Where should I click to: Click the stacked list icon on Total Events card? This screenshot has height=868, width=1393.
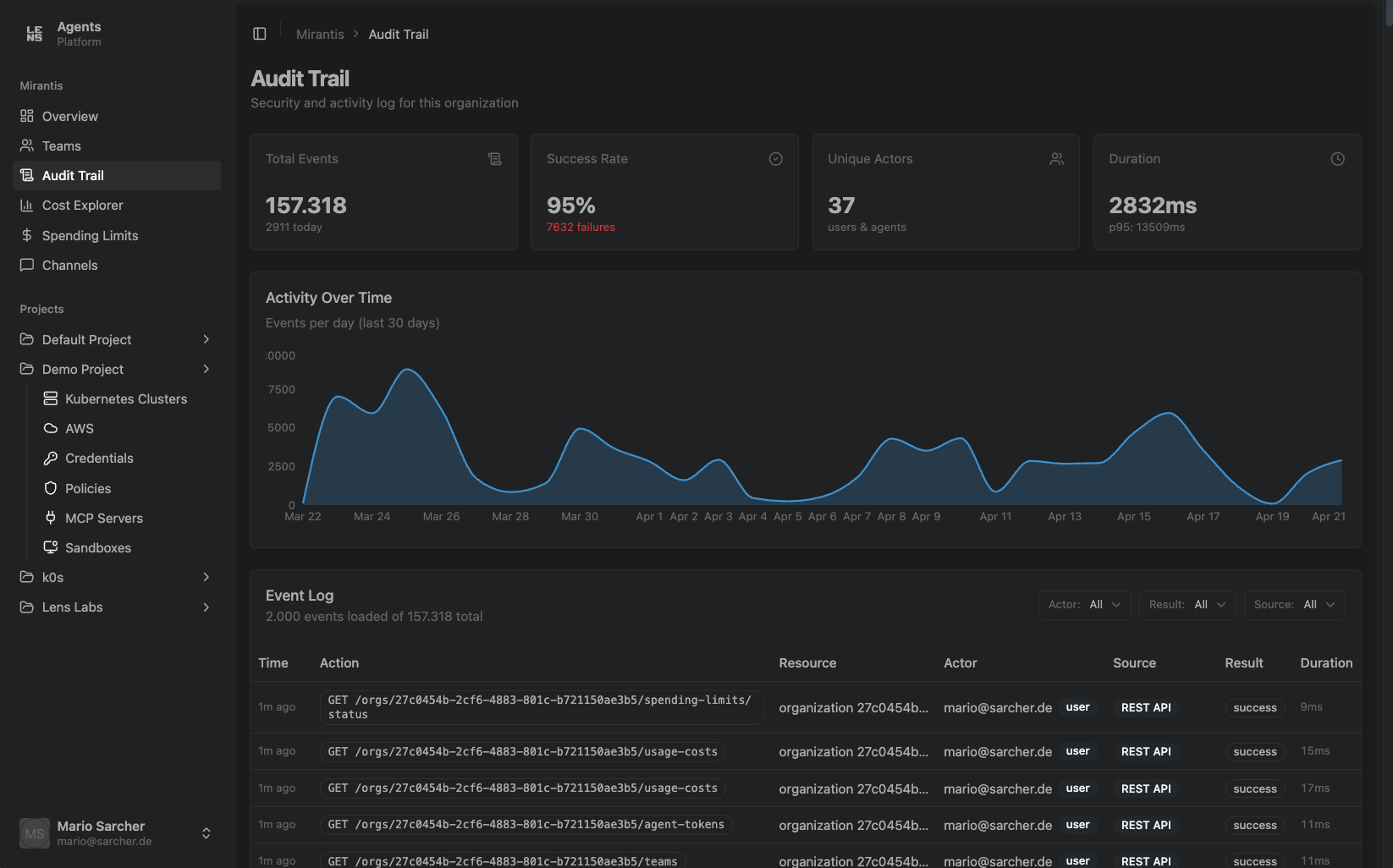point(495,158)
